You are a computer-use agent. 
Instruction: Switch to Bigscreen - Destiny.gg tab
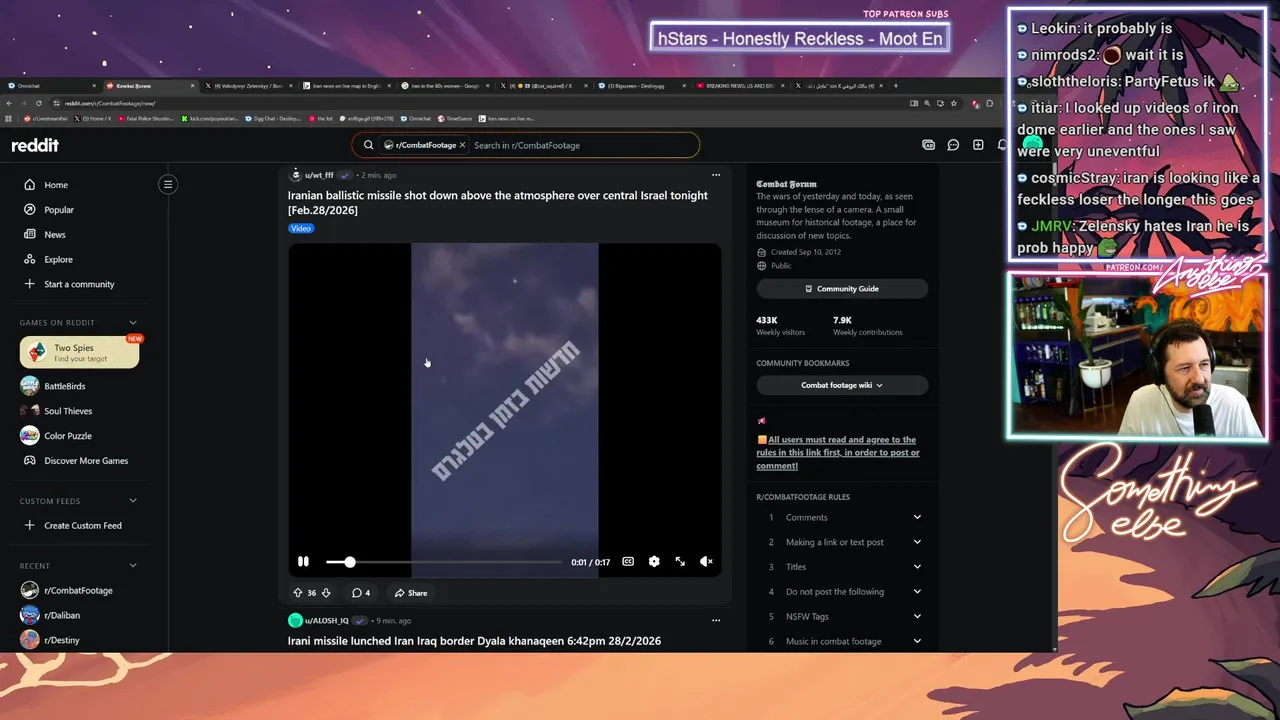643,86
